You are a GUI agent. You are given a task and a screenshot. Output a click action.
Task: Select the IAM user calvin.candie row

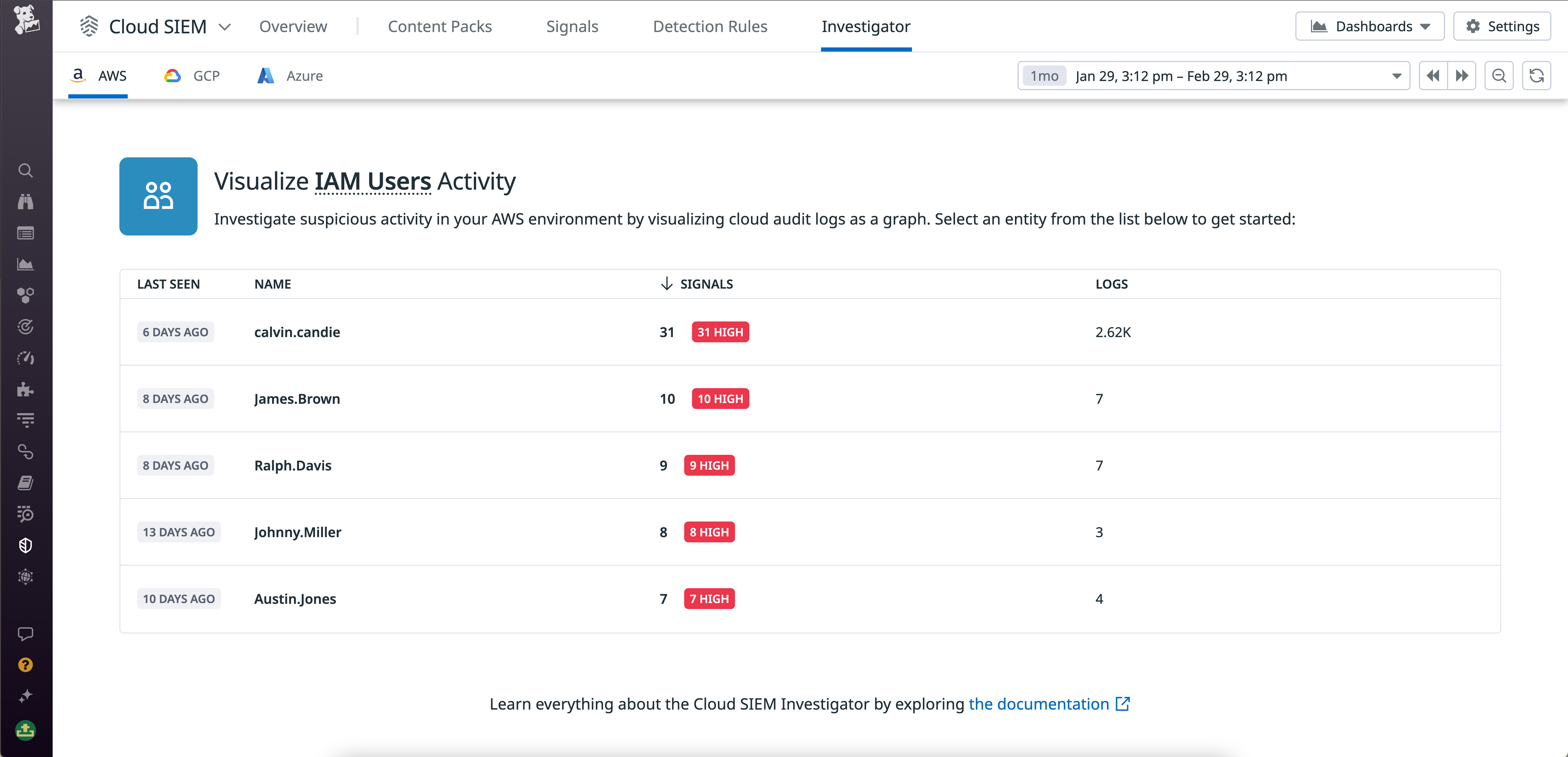(297, 332)
